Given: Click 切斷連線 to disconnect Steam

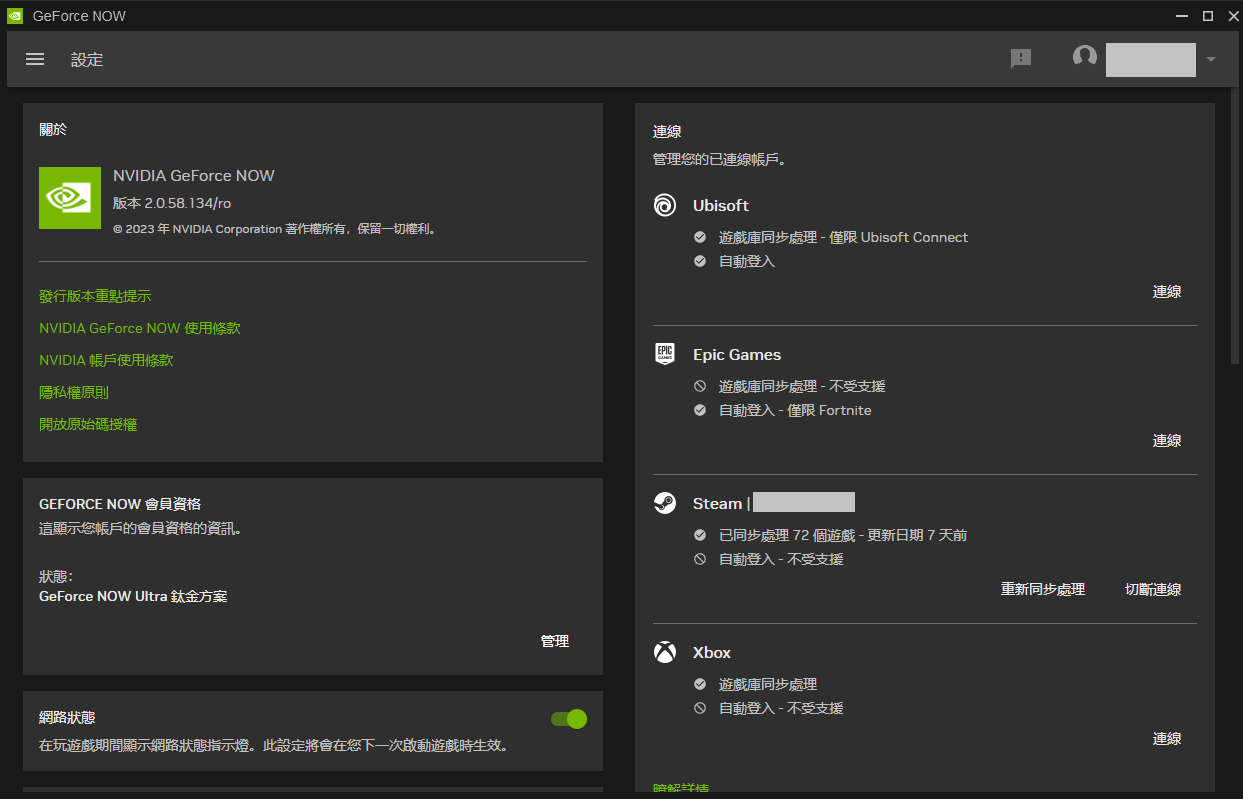Looking at the screenshot, I should pos(1153,590).
